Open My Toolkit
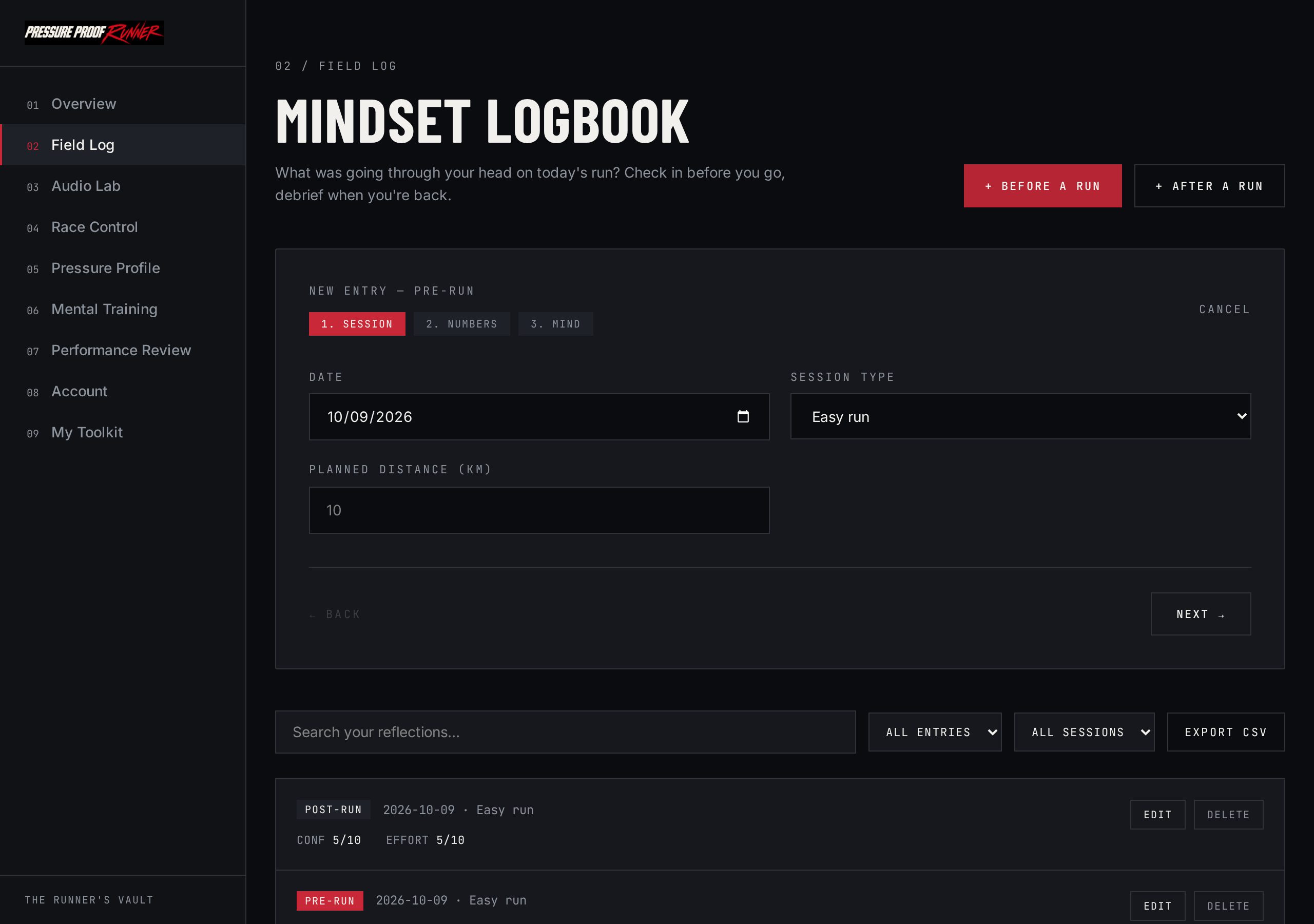The height and width of the screenshot is (924, 1314). pos(123,432)
